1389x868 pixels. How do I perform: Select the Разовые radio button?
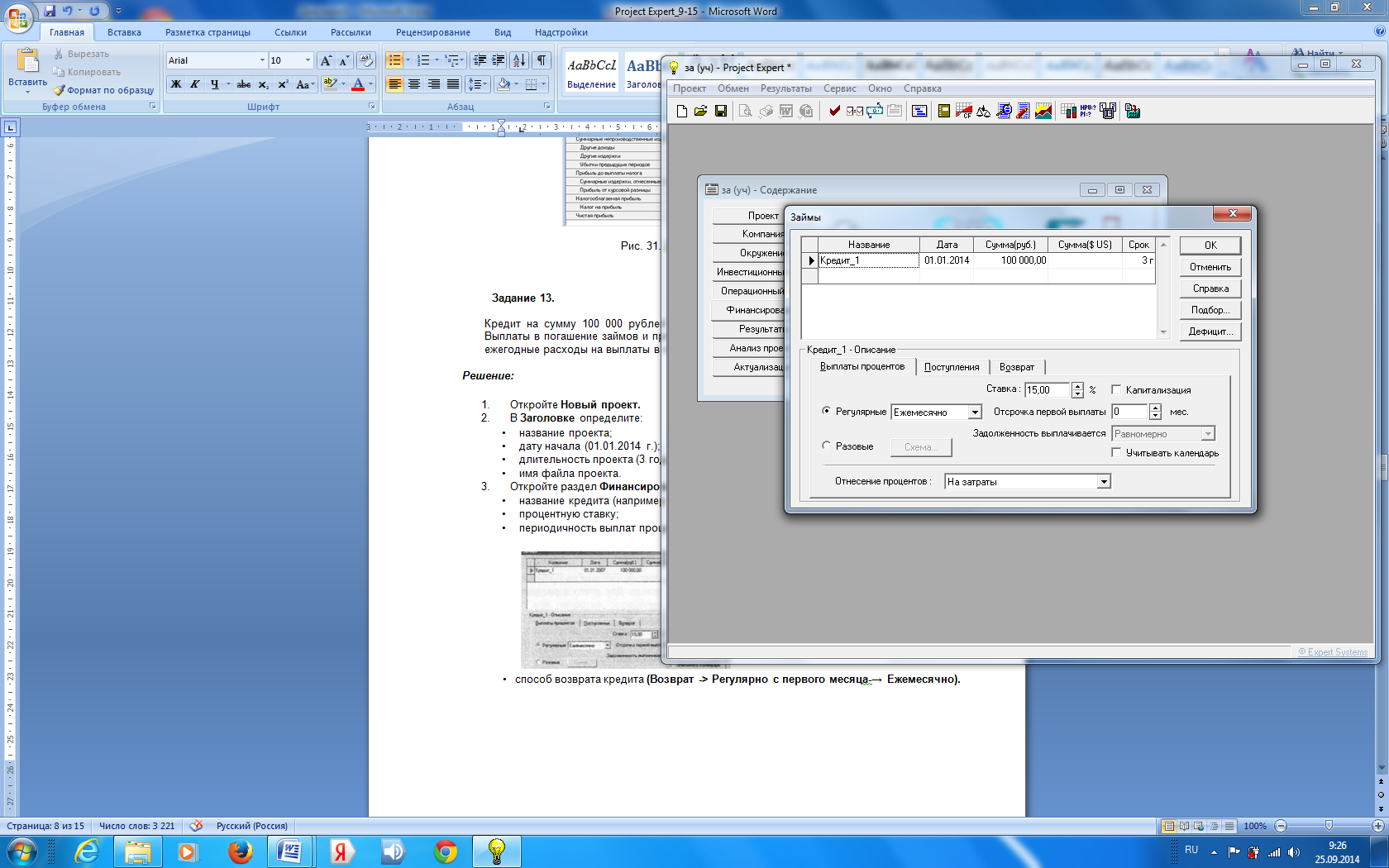coord(826,446)
